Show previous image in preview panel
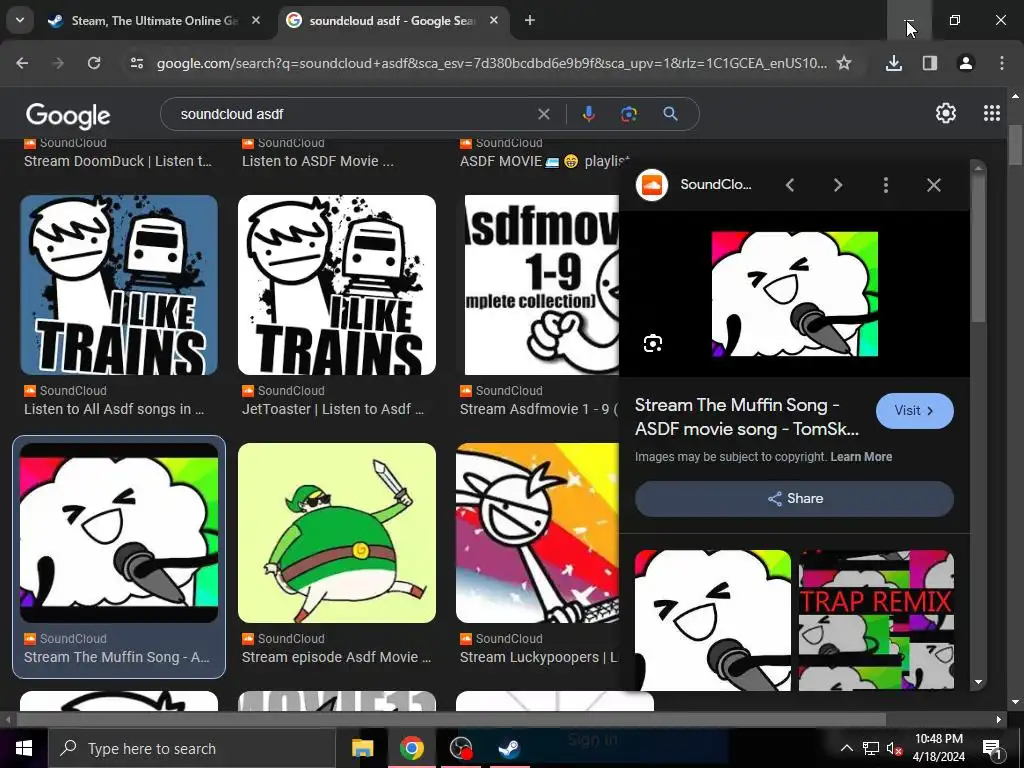The image size is (1024, 768). [x=790, y=185]
